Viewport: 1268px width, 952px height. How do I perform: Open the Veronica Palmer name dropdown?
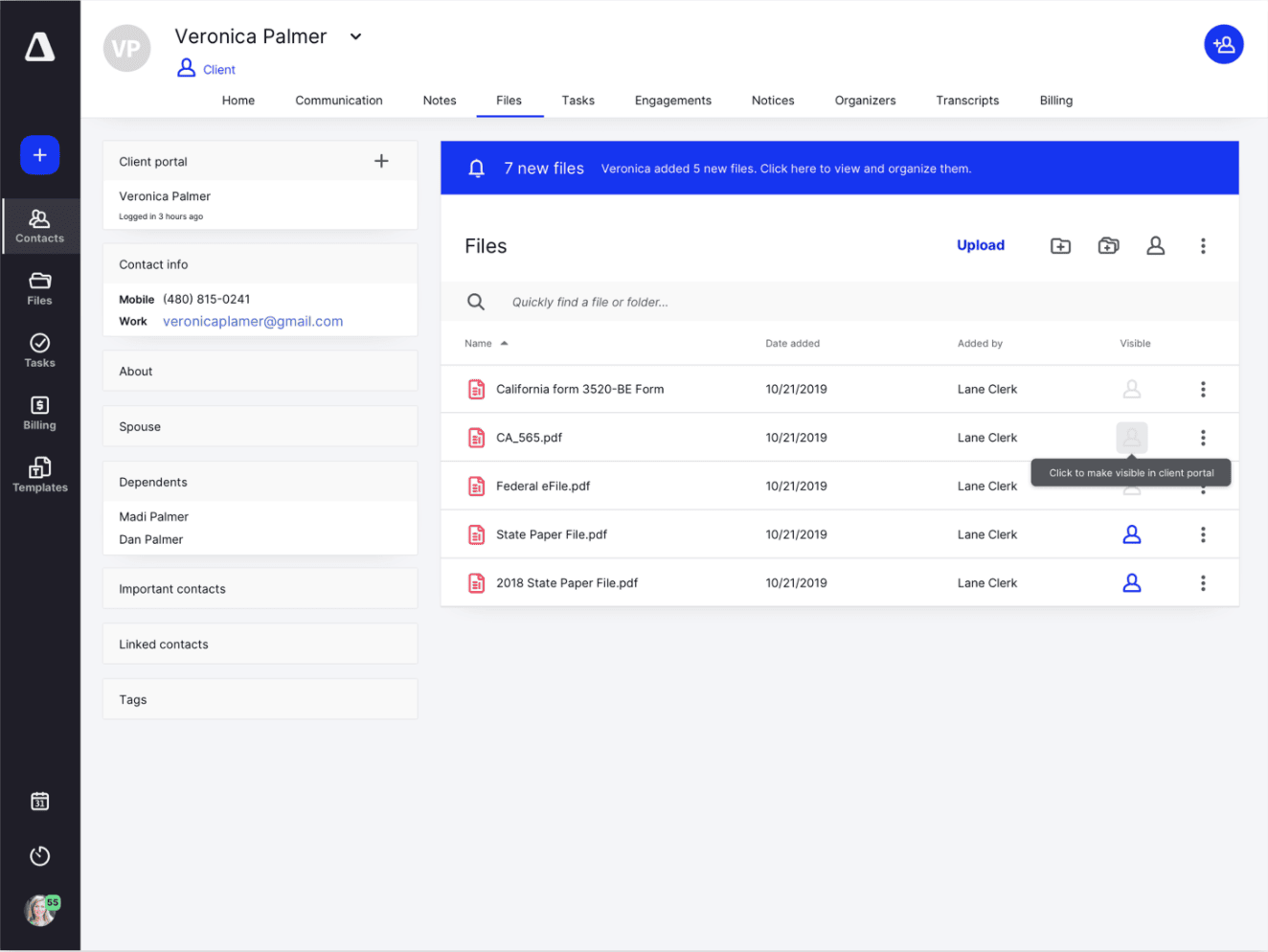click(x=354, y=36)
